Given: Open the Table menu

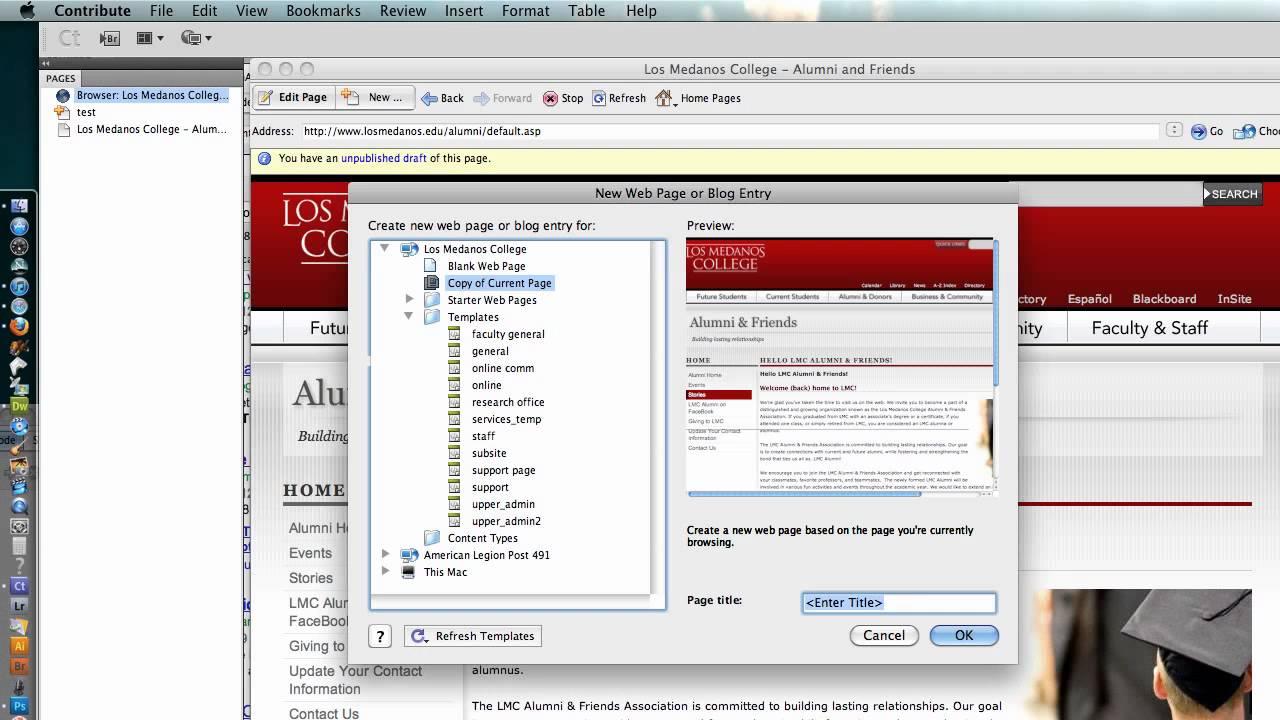Looking at the screenshot, I should pos(586,11).
